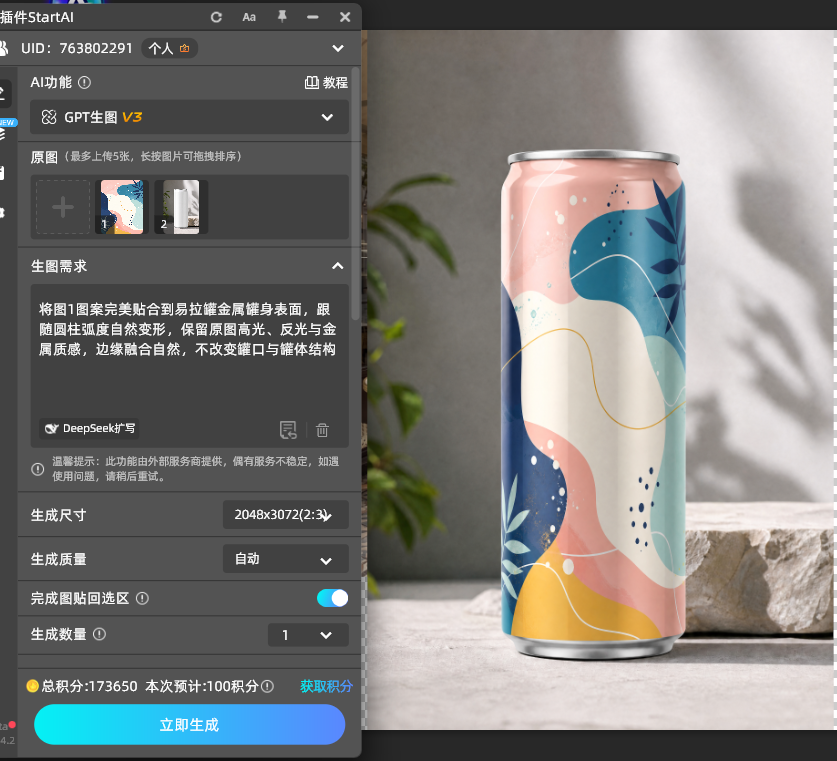Select source image thumbnail 1

tap(122, 207)
